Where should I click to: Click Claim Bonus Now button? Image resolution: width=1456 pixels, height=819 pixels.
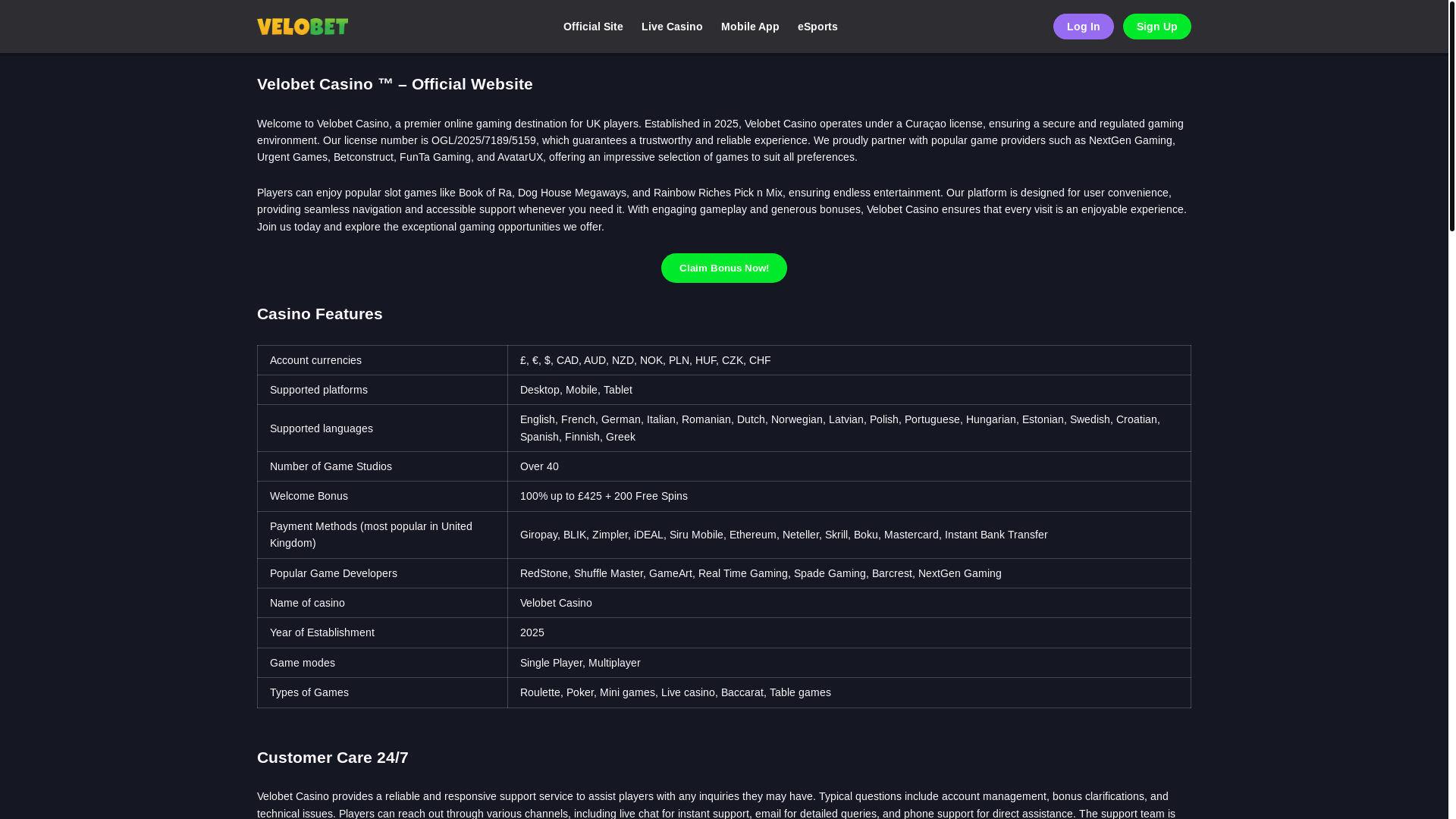pyautogui.click(x=724, y=268)
